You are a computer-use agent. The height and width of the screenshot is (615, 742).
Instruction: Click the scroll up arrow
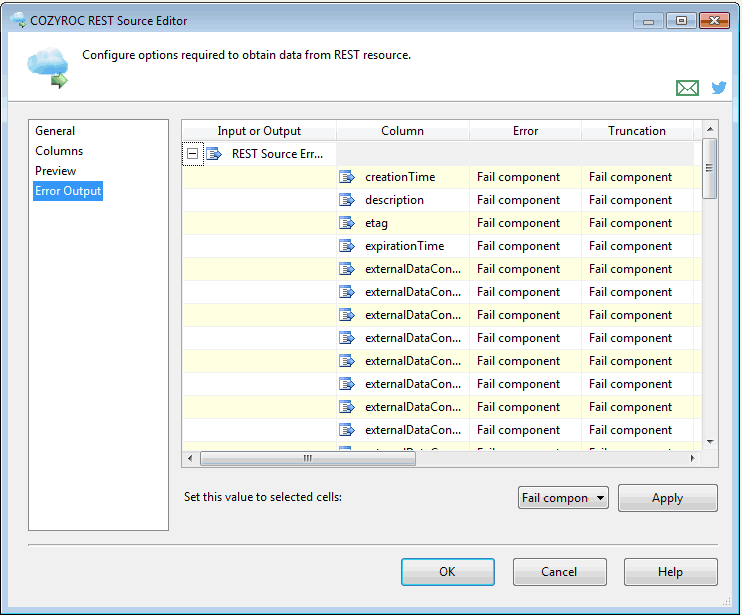click(x=710, y=129)
